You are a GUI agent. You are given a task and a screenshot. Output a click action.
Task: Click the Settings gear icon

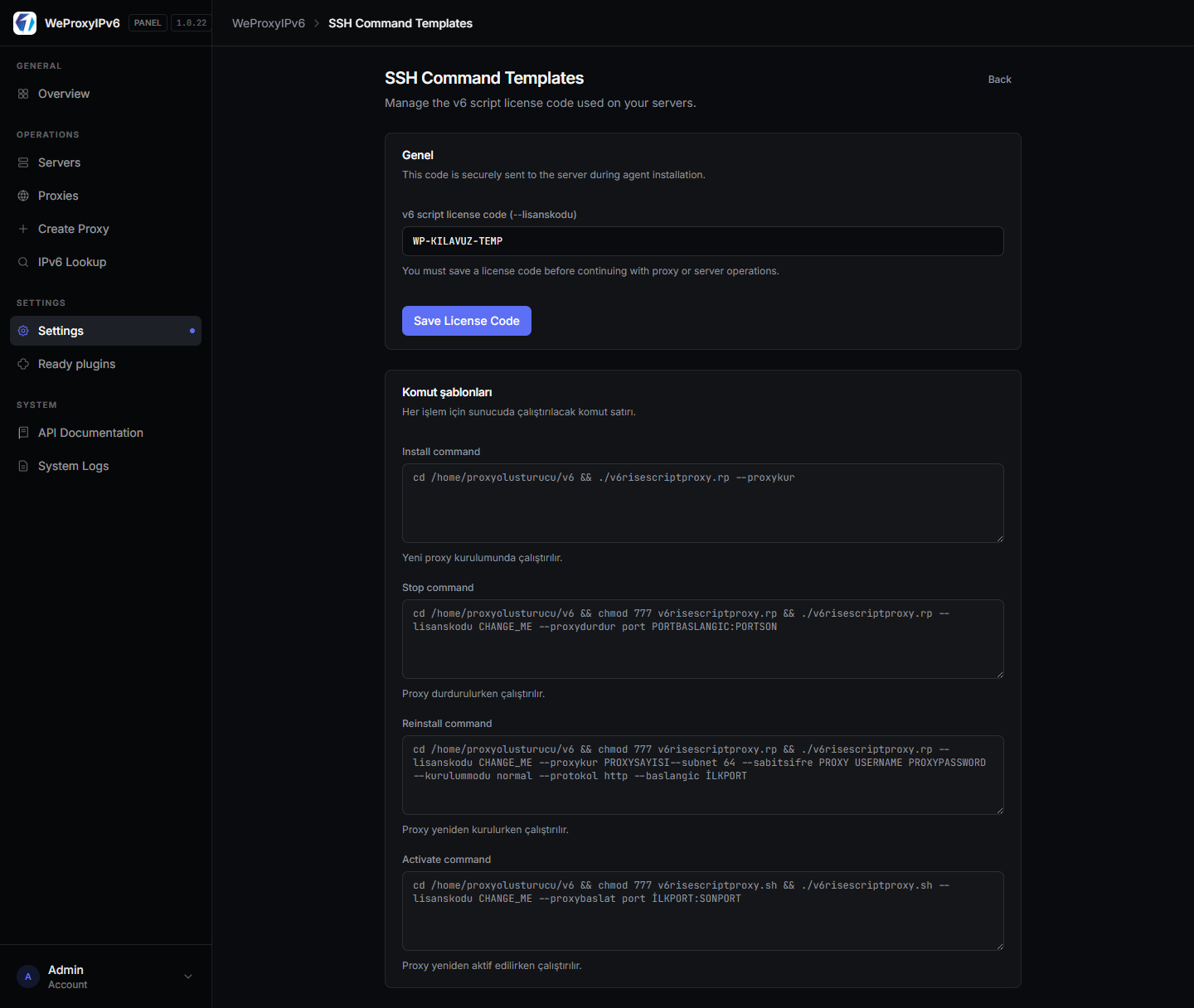coord(23,331)
